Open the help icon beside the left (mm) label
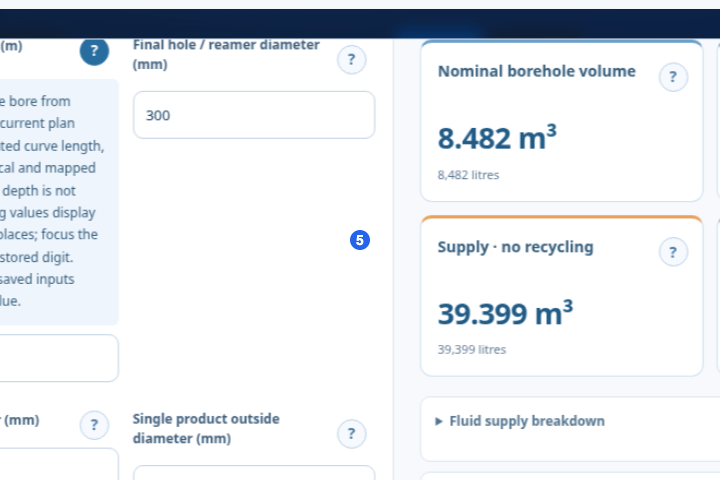The image size is (720, 480). click(94, 425)
